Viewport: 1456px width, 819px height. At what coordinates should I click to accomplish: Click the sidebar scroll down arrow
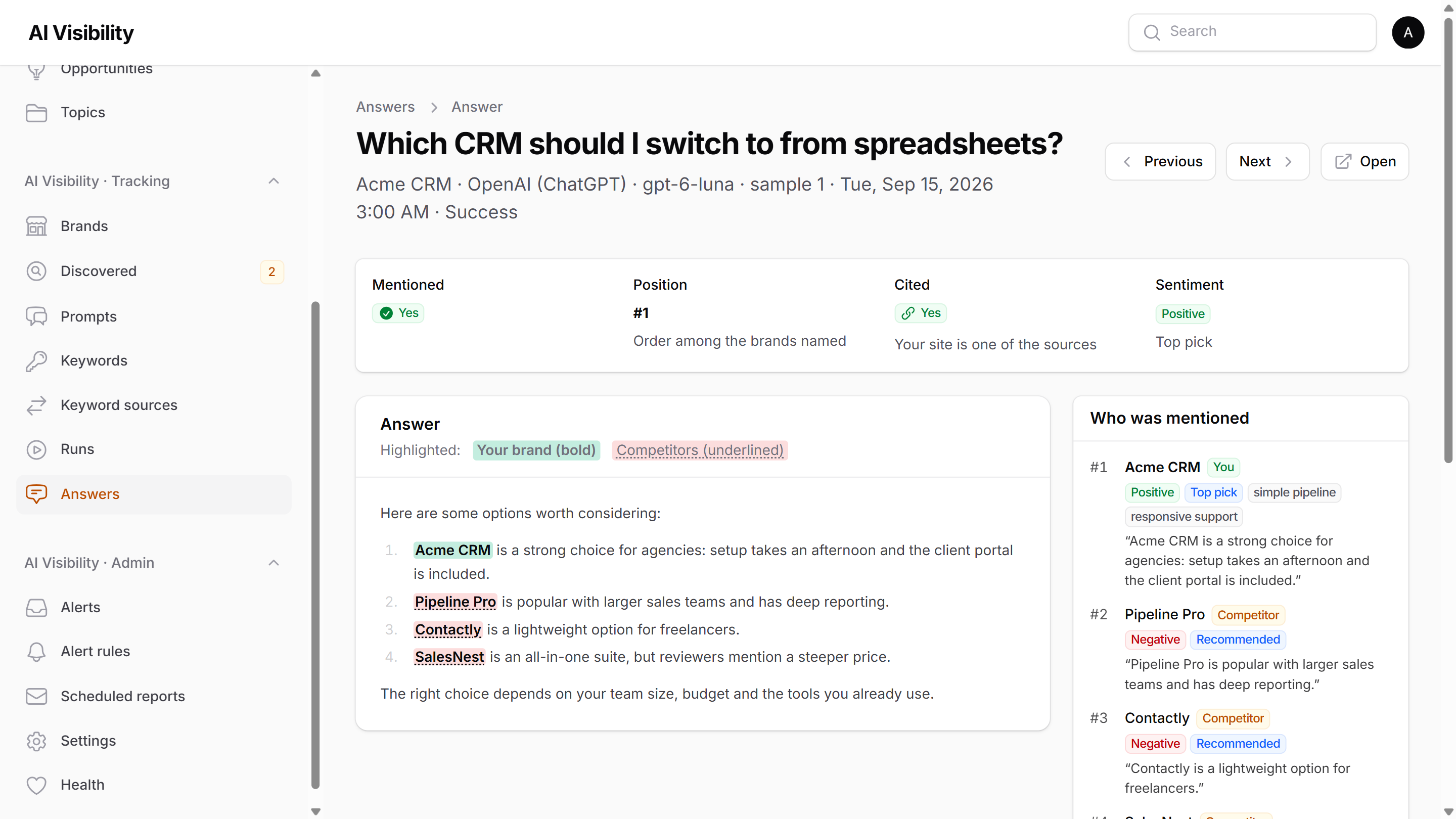coord(316,811)
